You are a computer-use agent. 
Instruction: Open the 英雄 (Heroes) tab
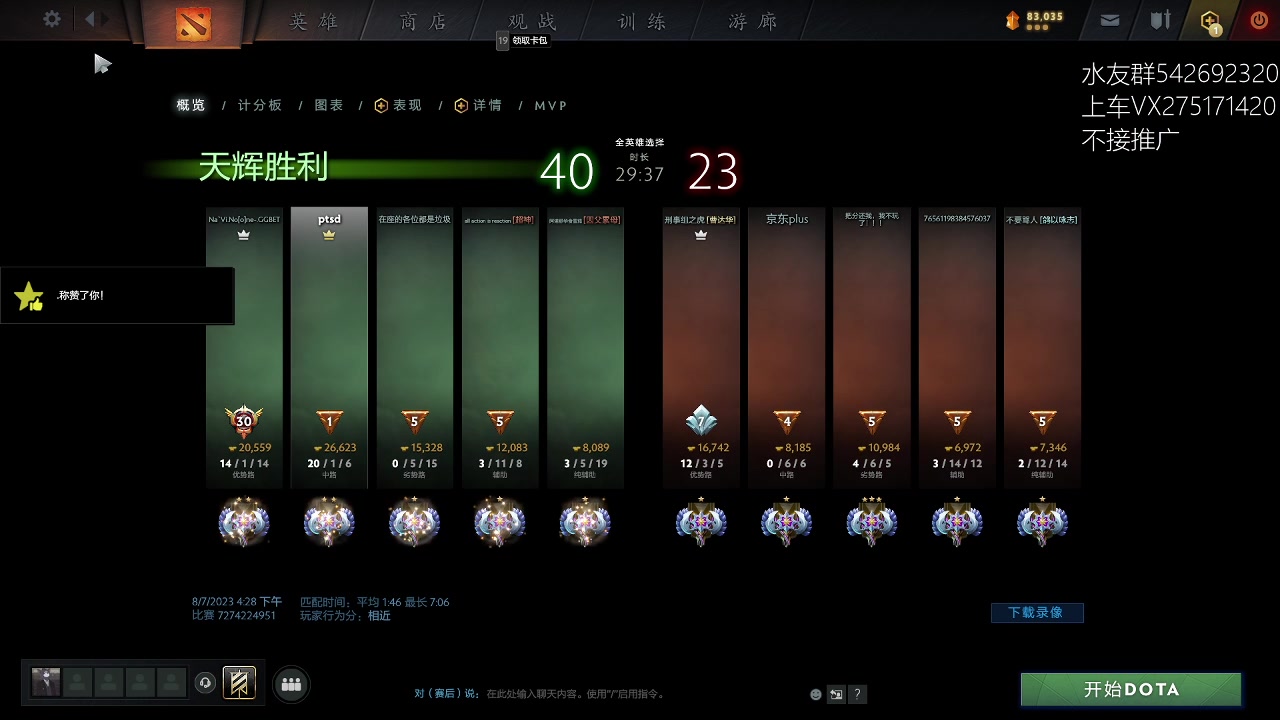(315, 21)
